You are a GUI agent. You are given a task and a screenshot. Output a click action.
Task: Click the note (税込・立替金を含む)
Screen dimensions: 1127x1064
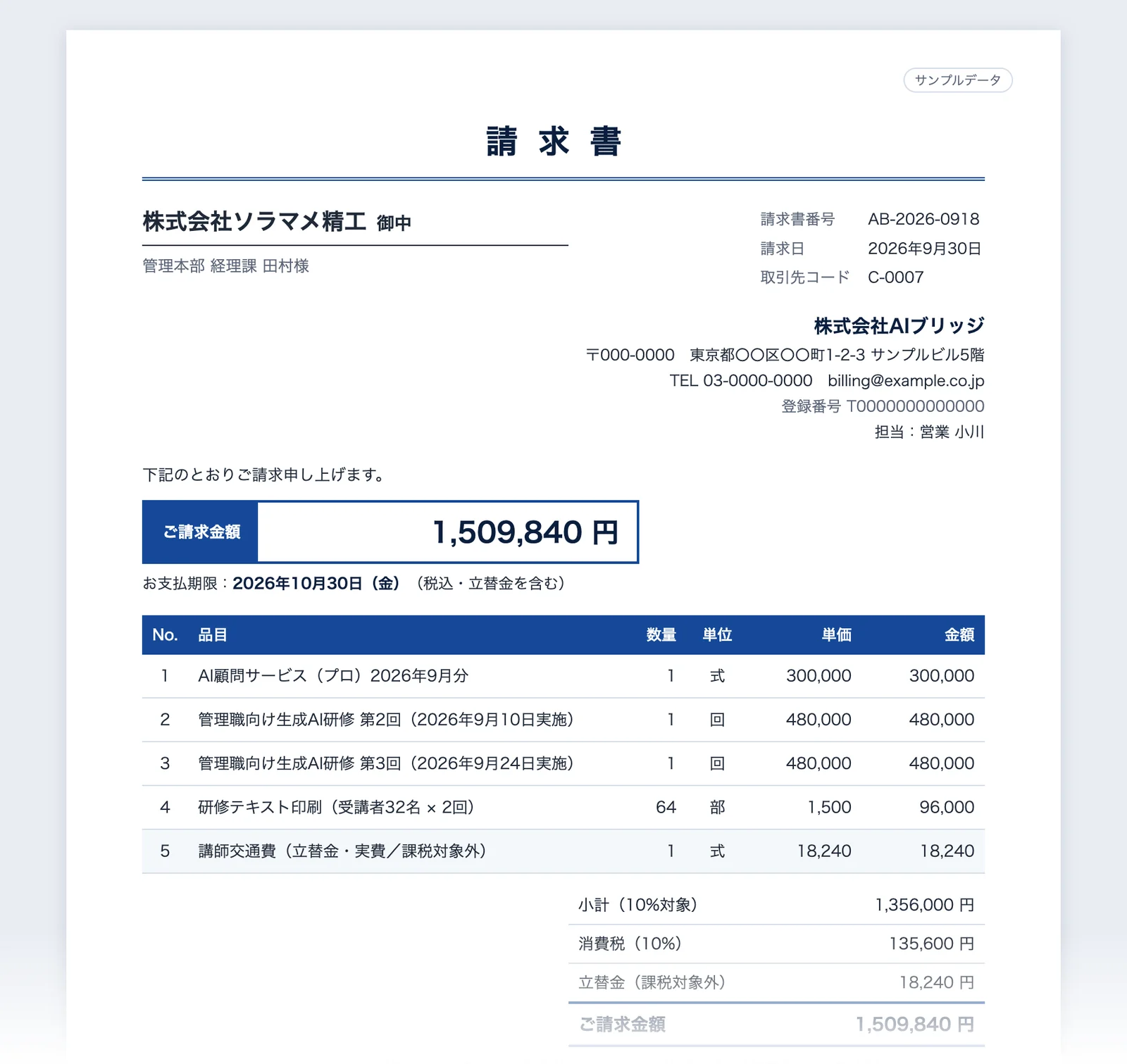(x=491, y=583)
